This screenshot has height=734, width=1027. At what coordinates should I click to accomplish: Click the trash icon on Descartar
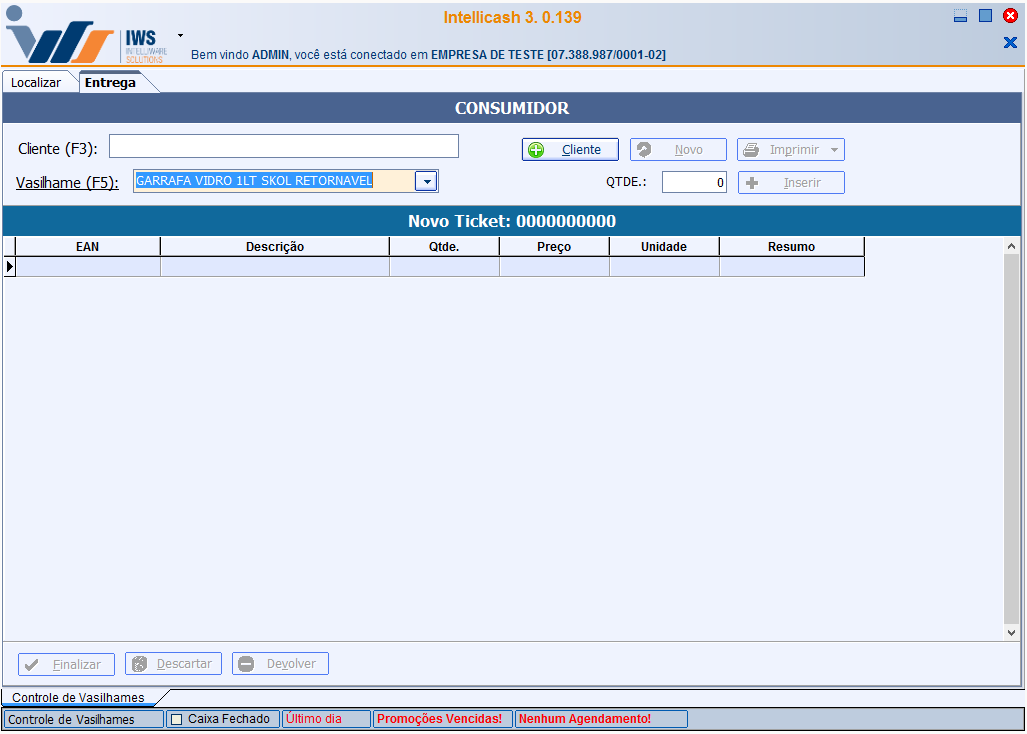(140, 664)
